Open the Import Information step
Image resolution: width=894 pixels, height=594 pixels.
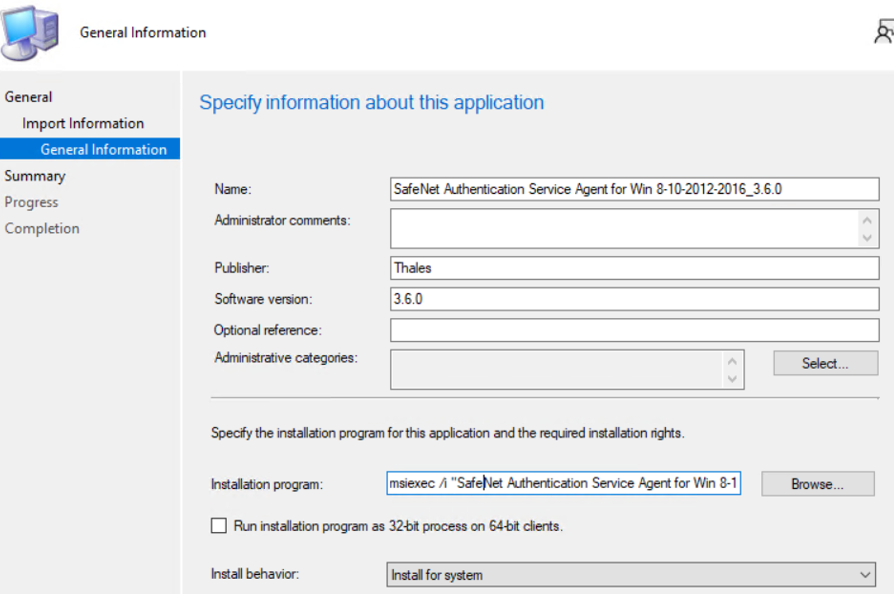click(83, 123)
